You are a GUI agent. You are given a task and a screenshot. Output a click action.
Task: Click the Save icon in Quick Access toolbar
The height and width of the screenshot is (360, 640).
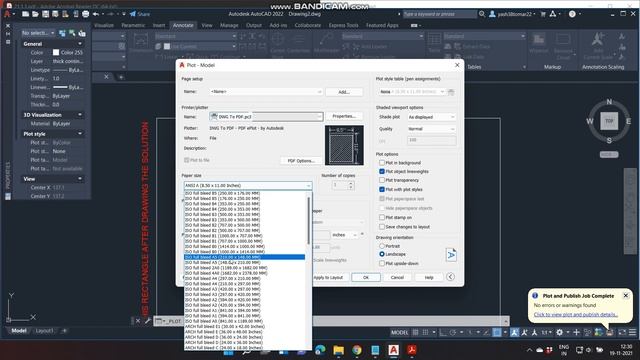pos(45,14)
